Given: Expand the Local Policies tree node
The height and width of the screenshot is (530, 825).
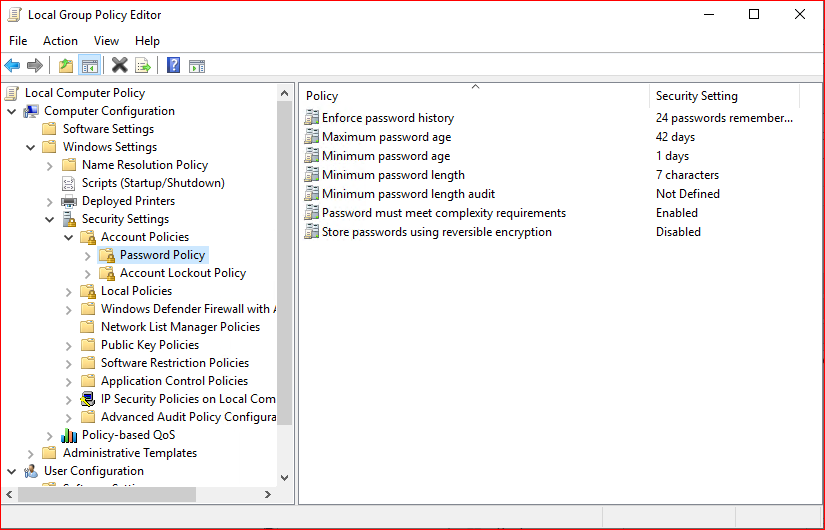Looking at the screenshot, I should click(69, 291).
